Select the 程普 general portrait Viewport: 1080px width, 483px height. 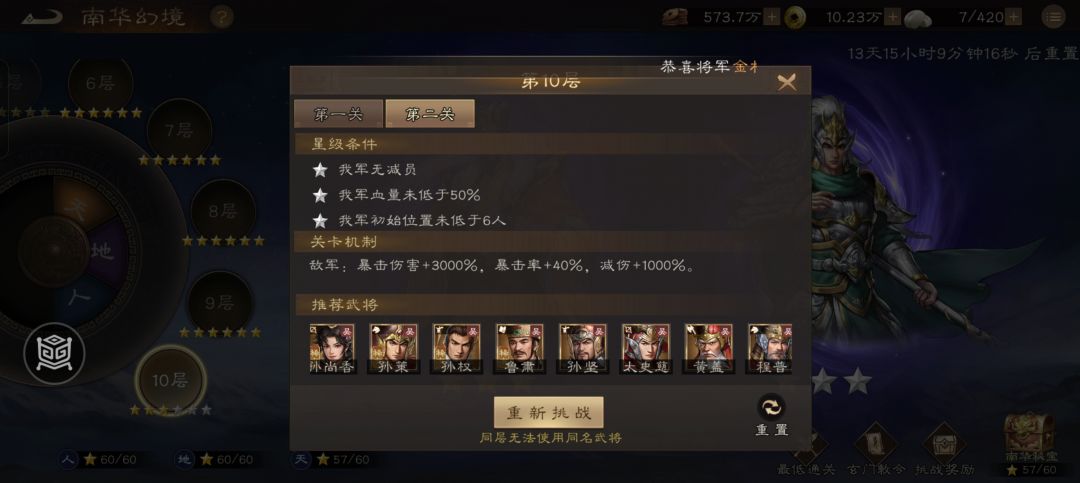tap(770, 349)
